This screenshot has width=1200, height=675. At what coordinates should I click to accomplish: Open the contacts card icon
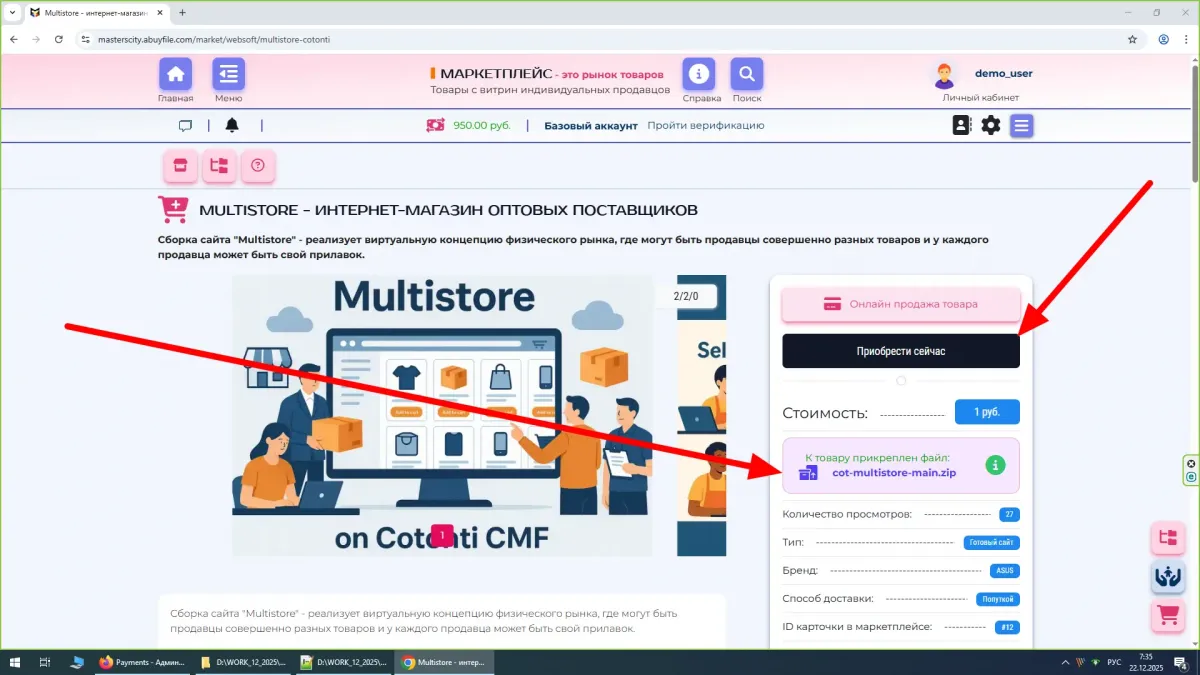coord(961,125)
